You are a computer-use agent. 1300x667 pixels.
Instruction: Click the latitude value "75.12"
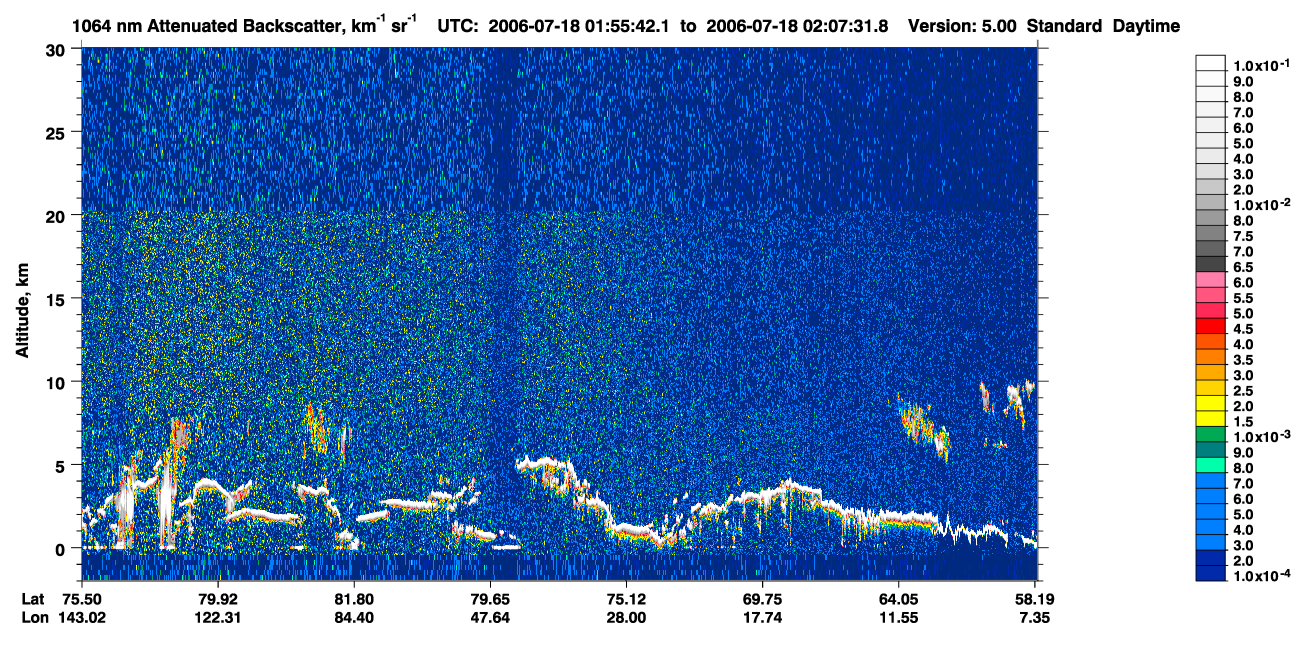(x=626, y=598)
